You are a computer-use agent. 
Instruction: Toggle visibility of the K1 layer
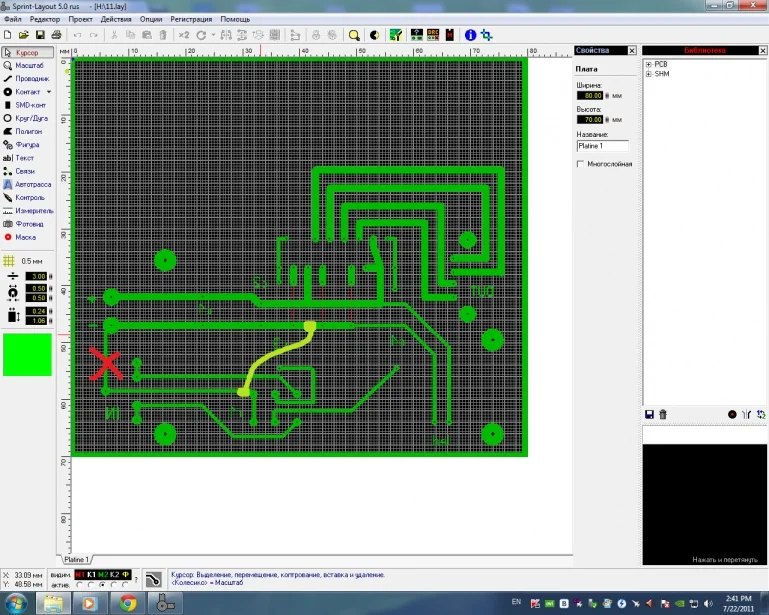point(91,575)
